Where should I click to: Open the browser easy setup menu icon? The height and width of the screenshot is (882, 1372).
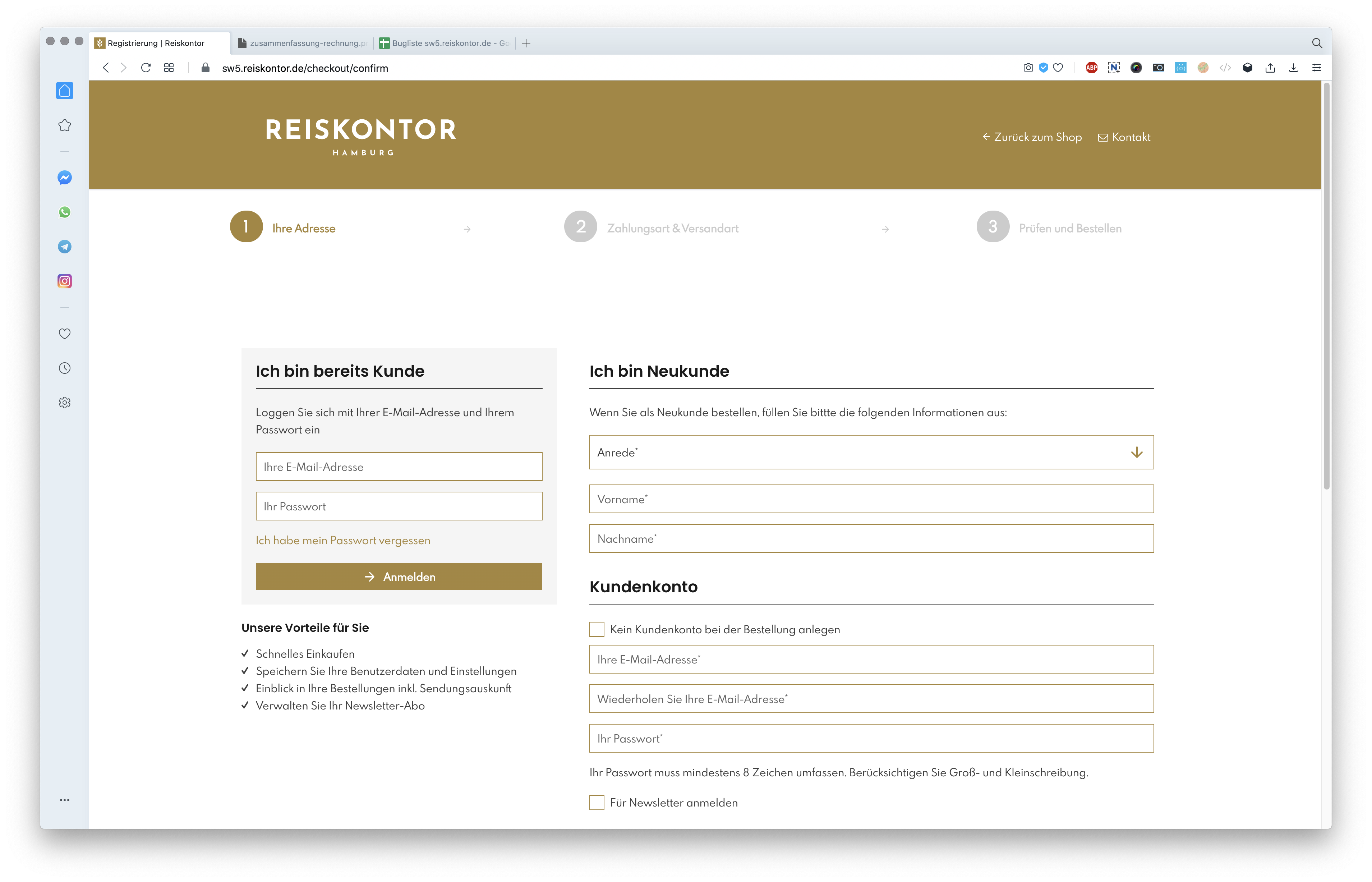tap(1316, 68)
